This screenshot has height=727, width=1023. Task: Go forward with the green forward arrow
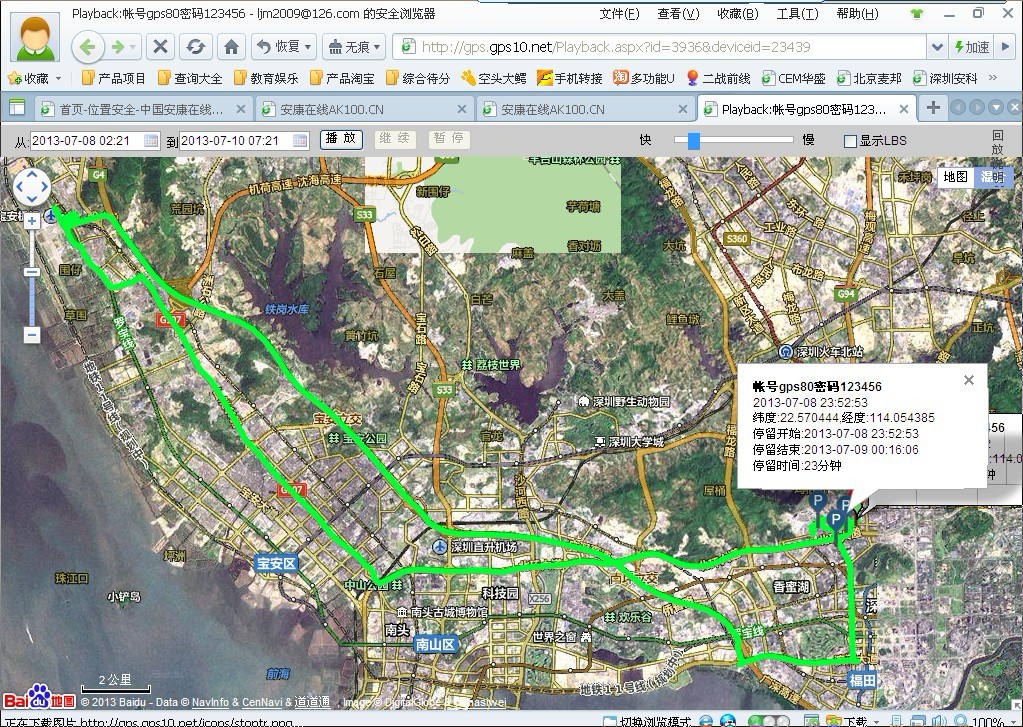click(118, 47)
